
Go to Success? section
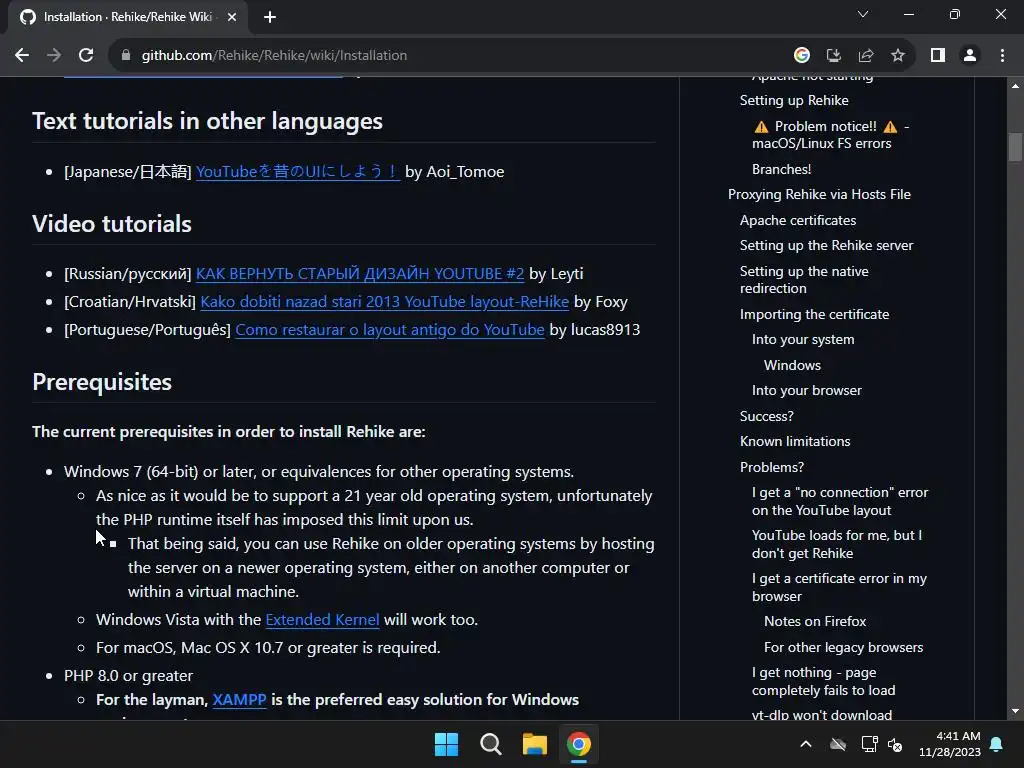click(767, 417)
